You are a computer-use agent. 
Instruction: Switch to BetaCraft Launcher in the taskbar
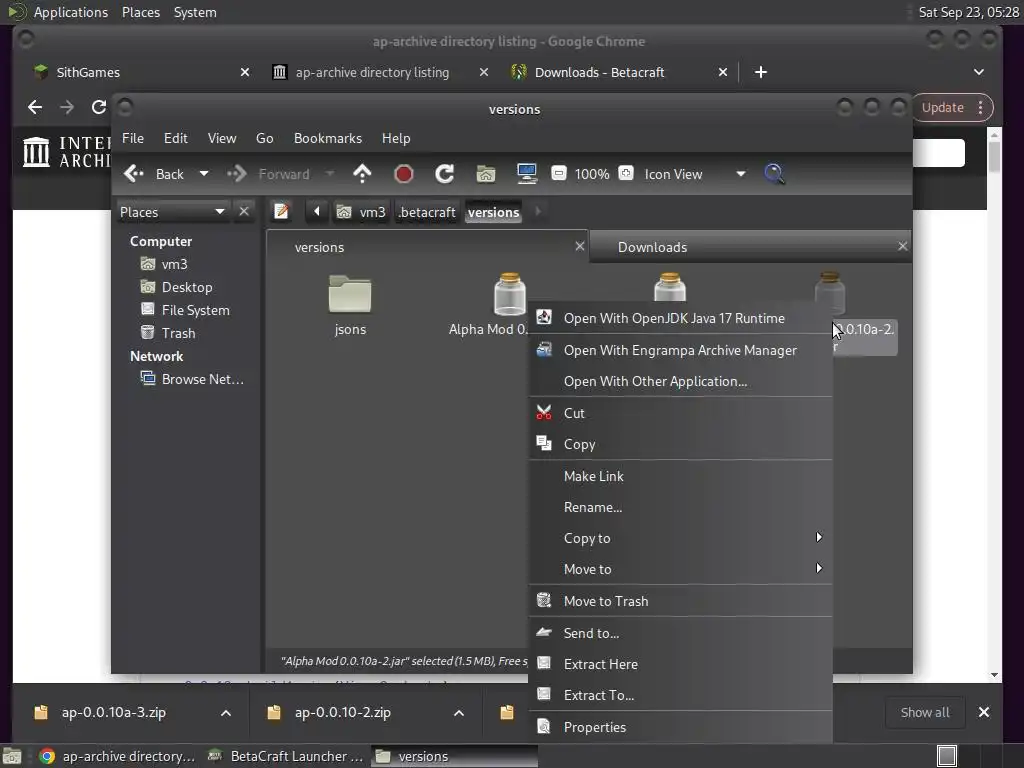pyautogui.click(x=285, y=756)
